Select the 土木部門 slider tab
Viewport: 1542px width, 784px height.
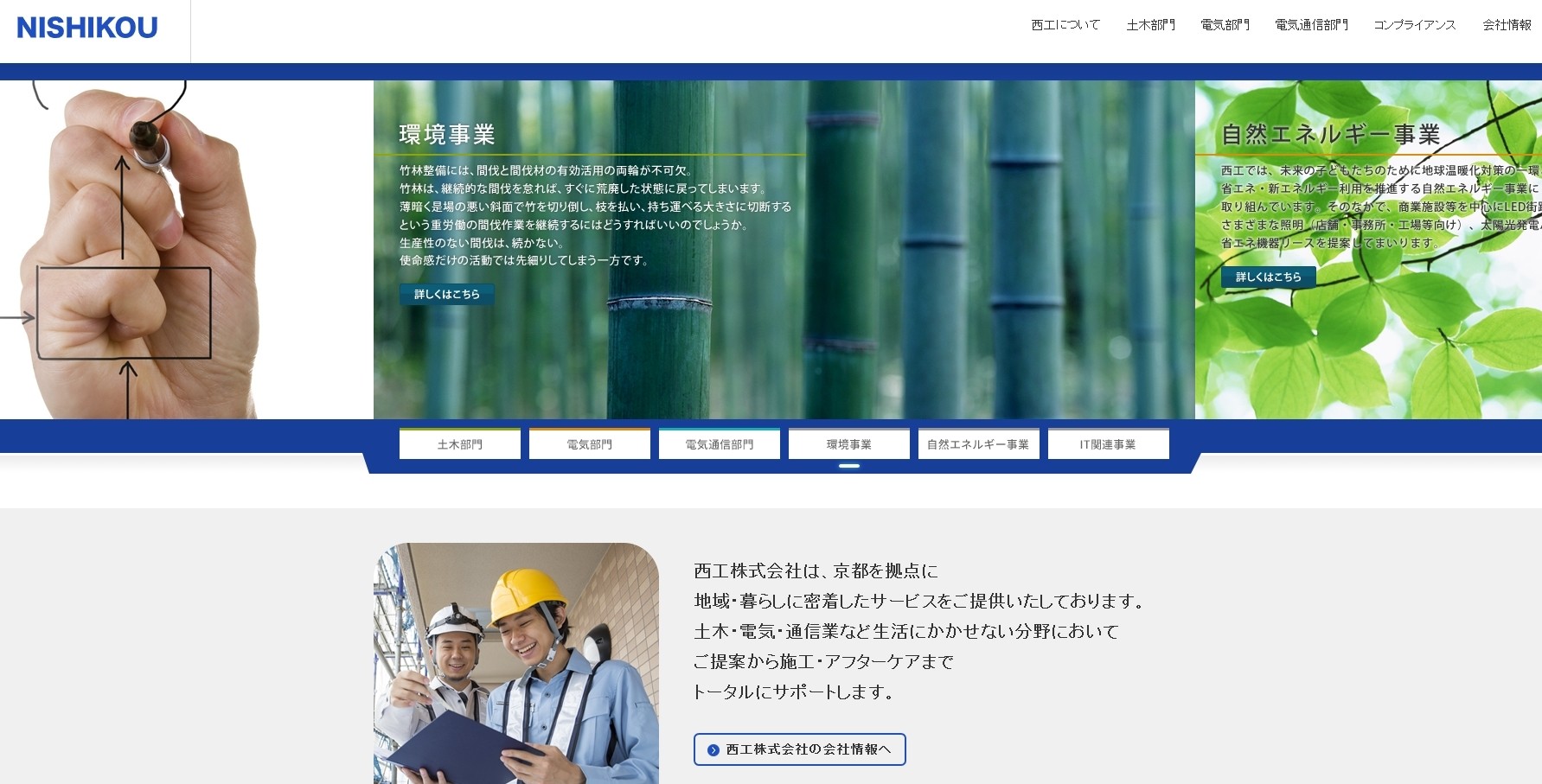[x=460, y=444]
